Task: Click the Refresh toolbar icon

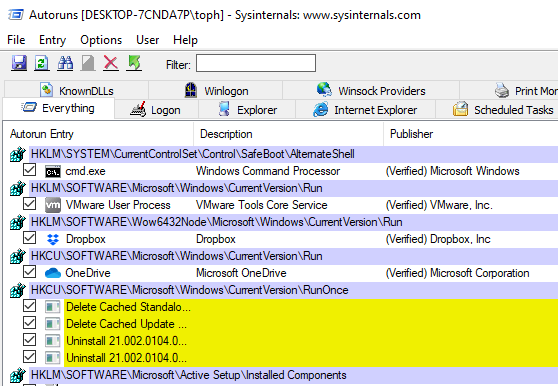Action: point(42,63)
